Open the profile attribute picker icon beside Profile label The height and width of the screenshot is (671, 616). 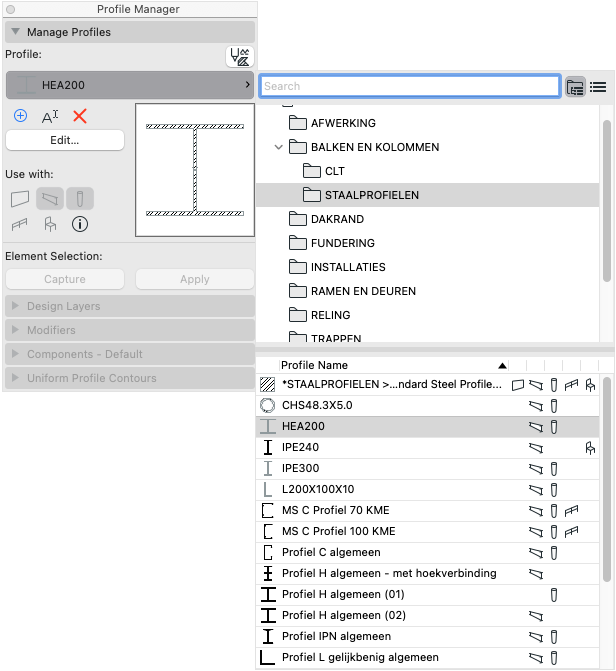240,56
